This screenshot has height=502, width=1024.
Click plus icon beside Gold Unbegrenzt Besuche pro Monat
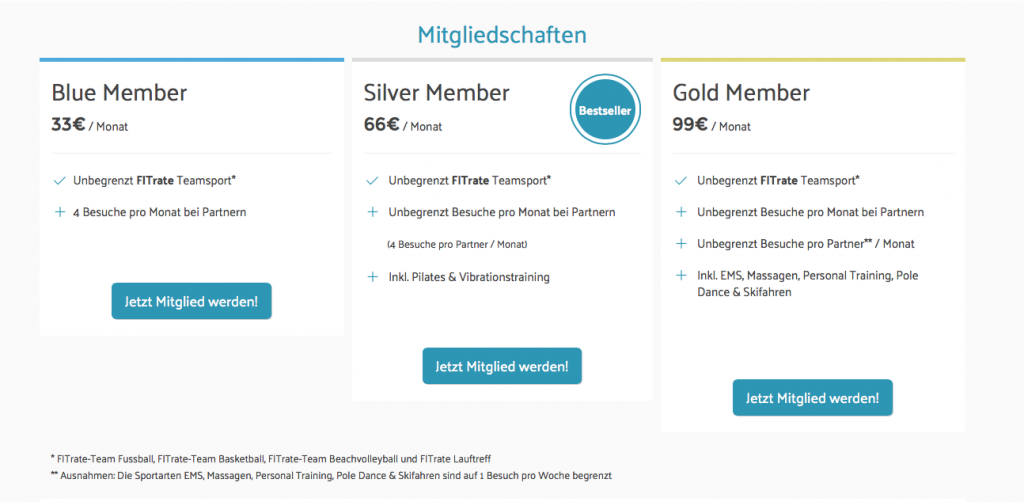point(681,212)
